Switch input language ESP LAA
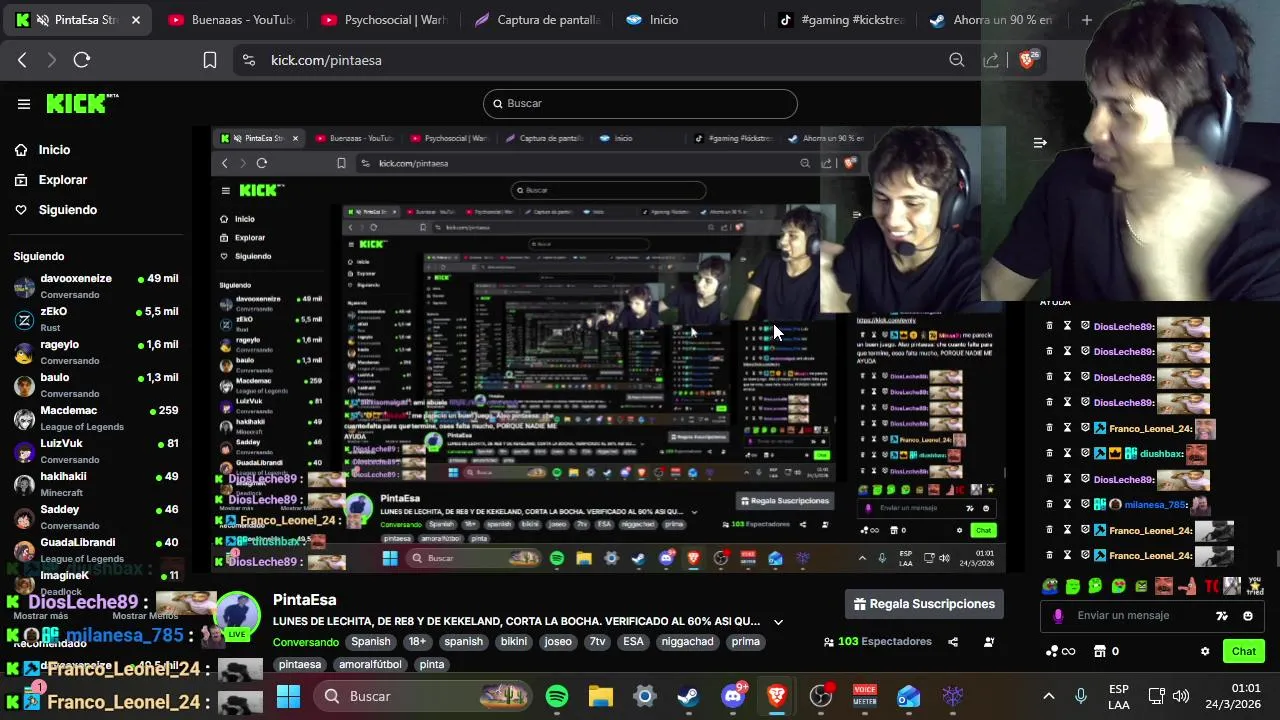Image resolution: width=1280 pixels, height=720 pixels. coord(1119,697)
